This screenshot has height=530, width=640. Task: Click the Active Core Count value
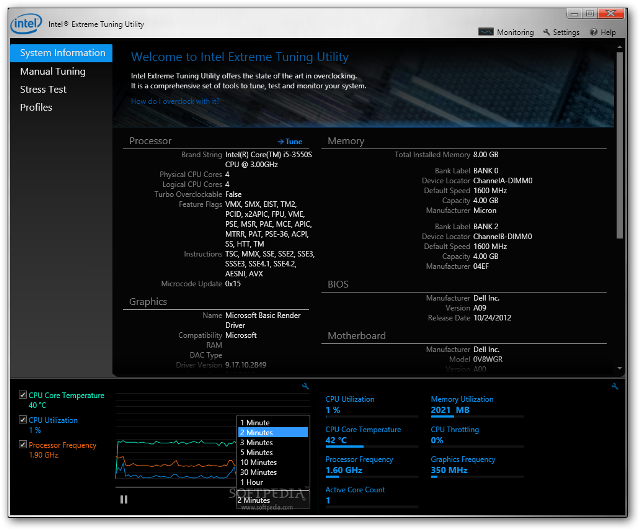pyautogui.click(x=328, y=500)
